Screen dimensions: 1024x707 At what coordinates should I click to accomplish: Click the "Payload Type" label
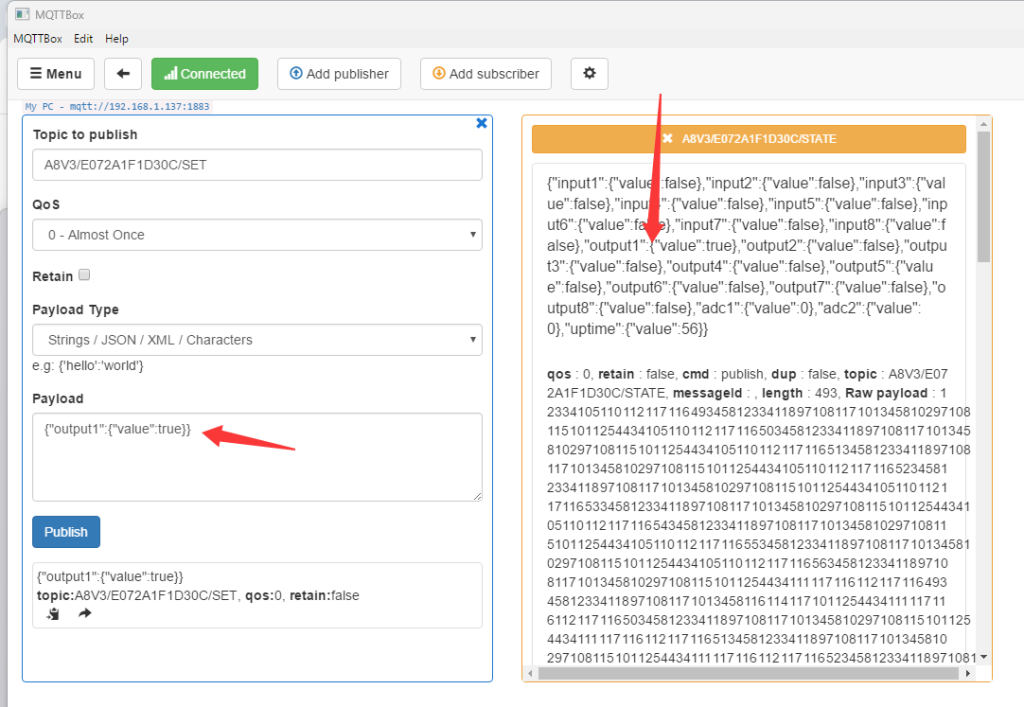pyautogui.click(x=76, y=309)
